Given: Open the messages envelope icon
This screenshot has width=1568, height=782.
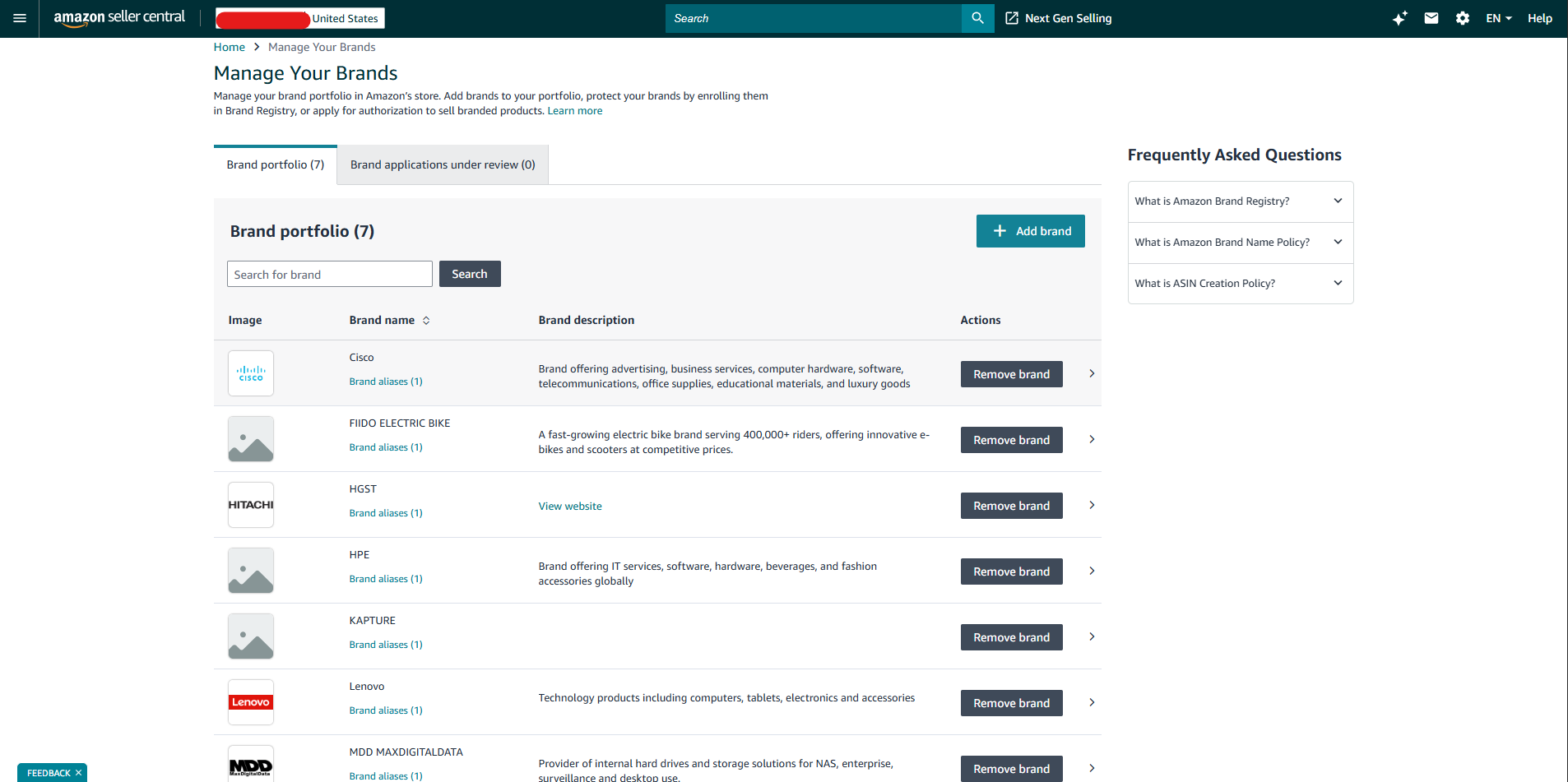Looking at the screenshot, I should (1431, 18).
